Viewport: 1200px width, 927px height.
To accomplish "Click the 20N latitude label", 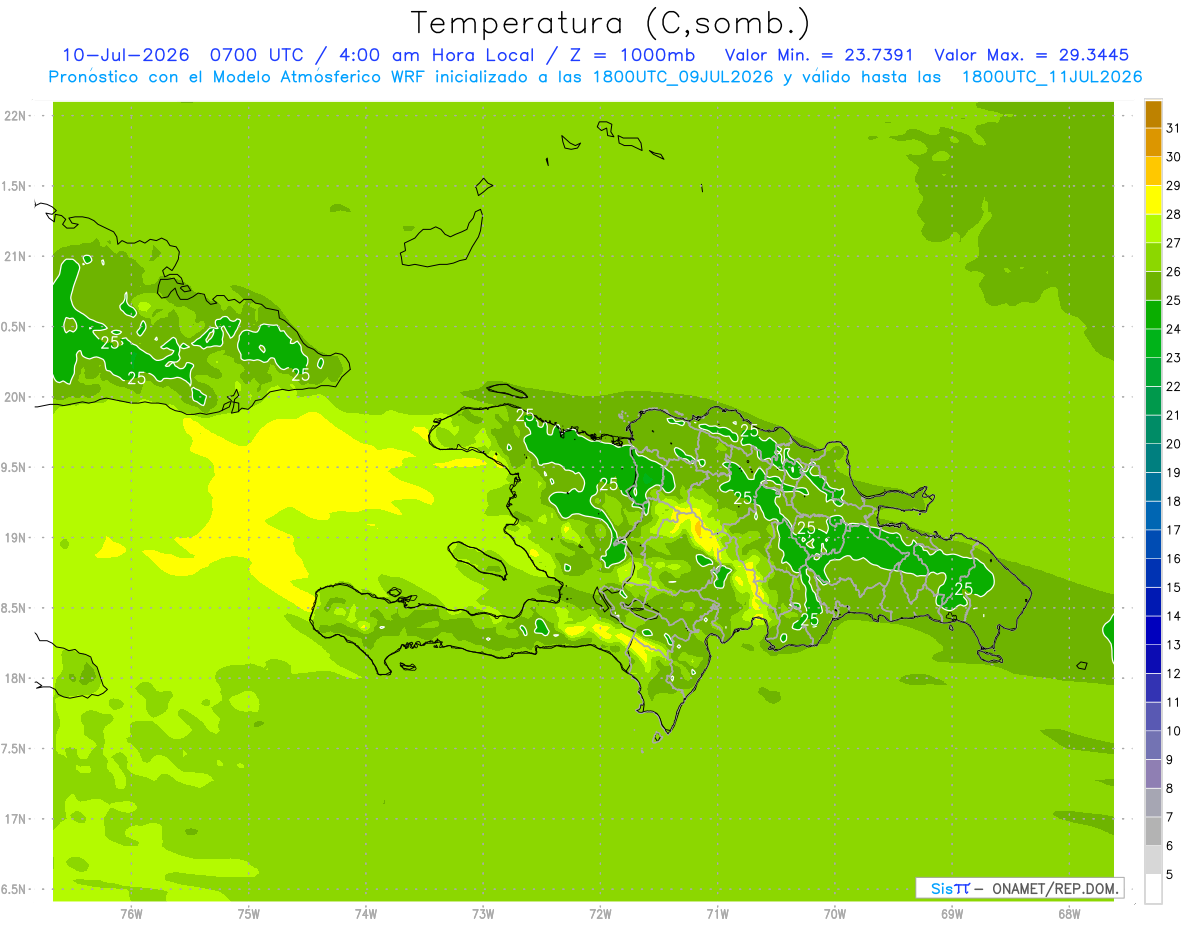I will pyautogui.click(x=16, y=397).
